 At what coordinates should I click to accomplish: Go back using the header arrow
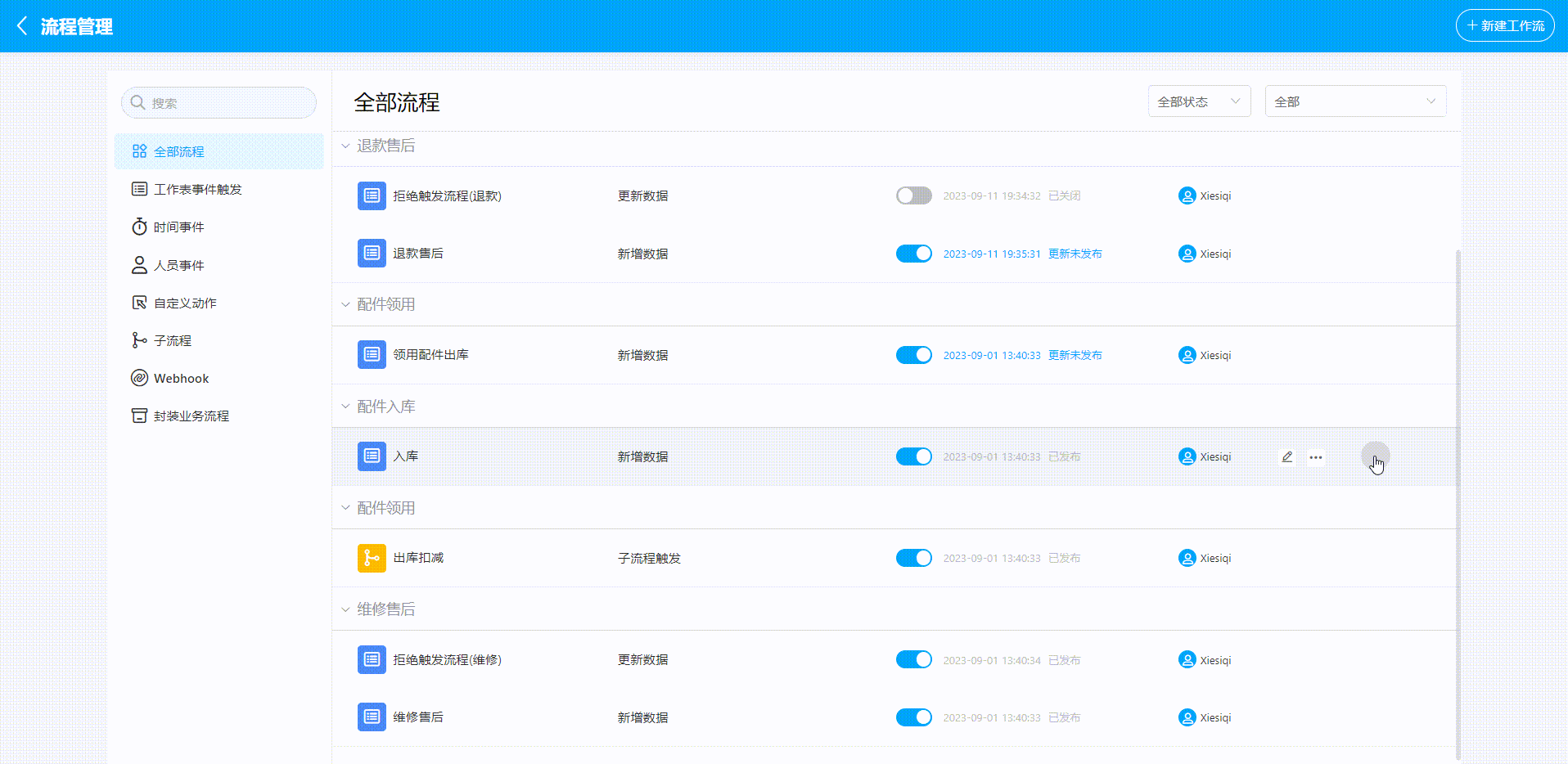(22, 26)
